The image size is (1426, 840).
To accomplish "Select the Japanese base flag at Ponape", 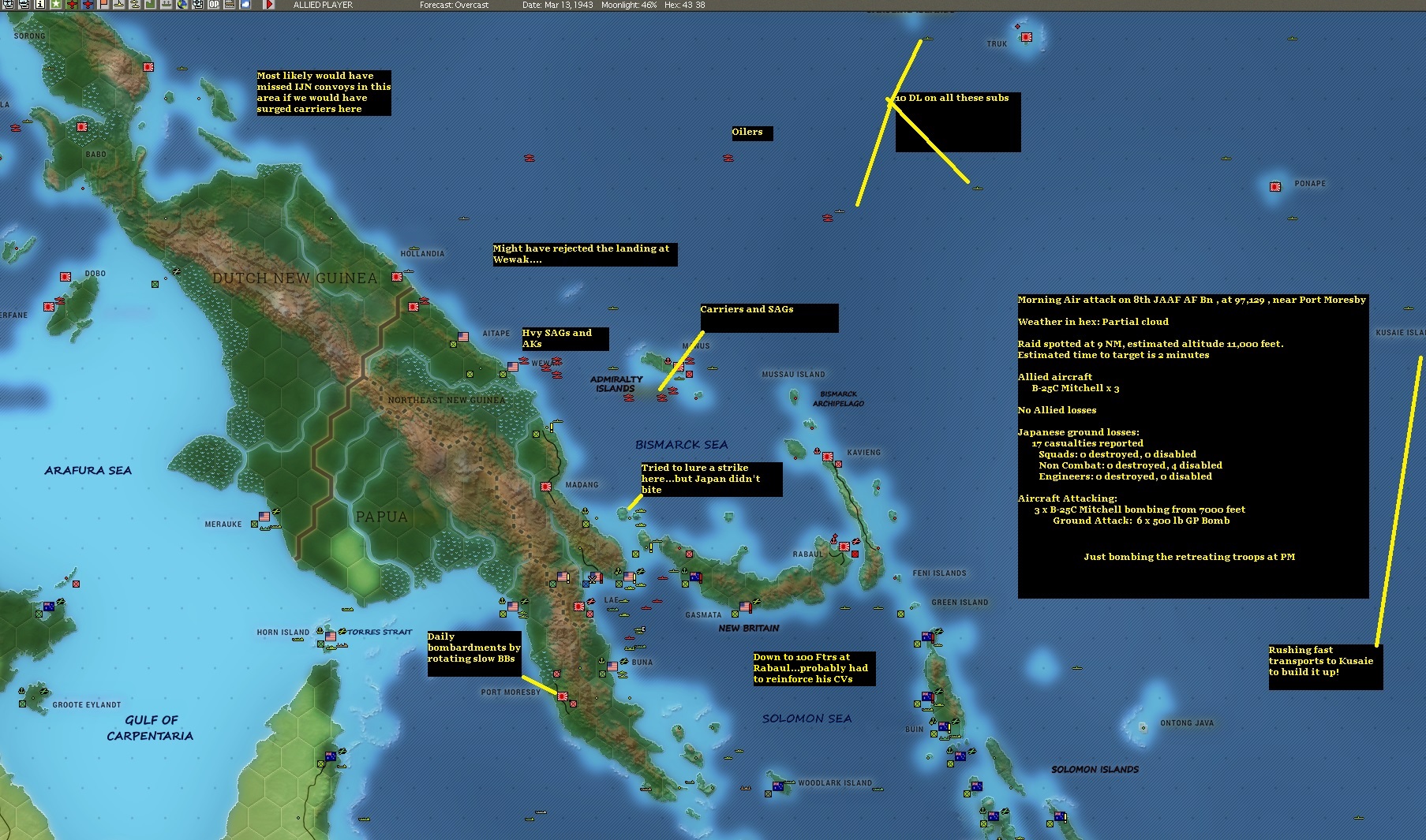I will [x=1275, y=187].
